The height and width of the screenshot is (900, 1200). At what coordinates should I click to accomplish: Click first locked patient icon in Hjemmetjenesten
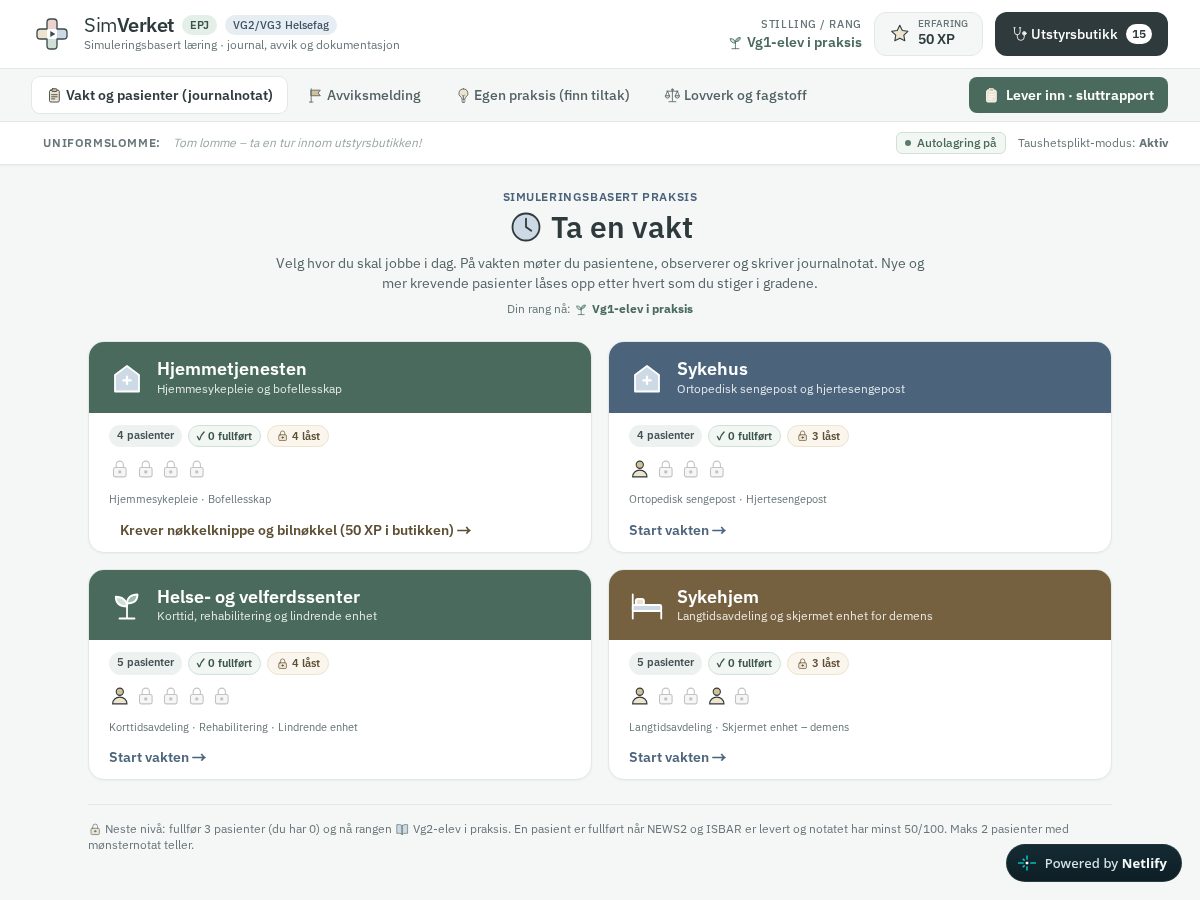pos(120,469)
